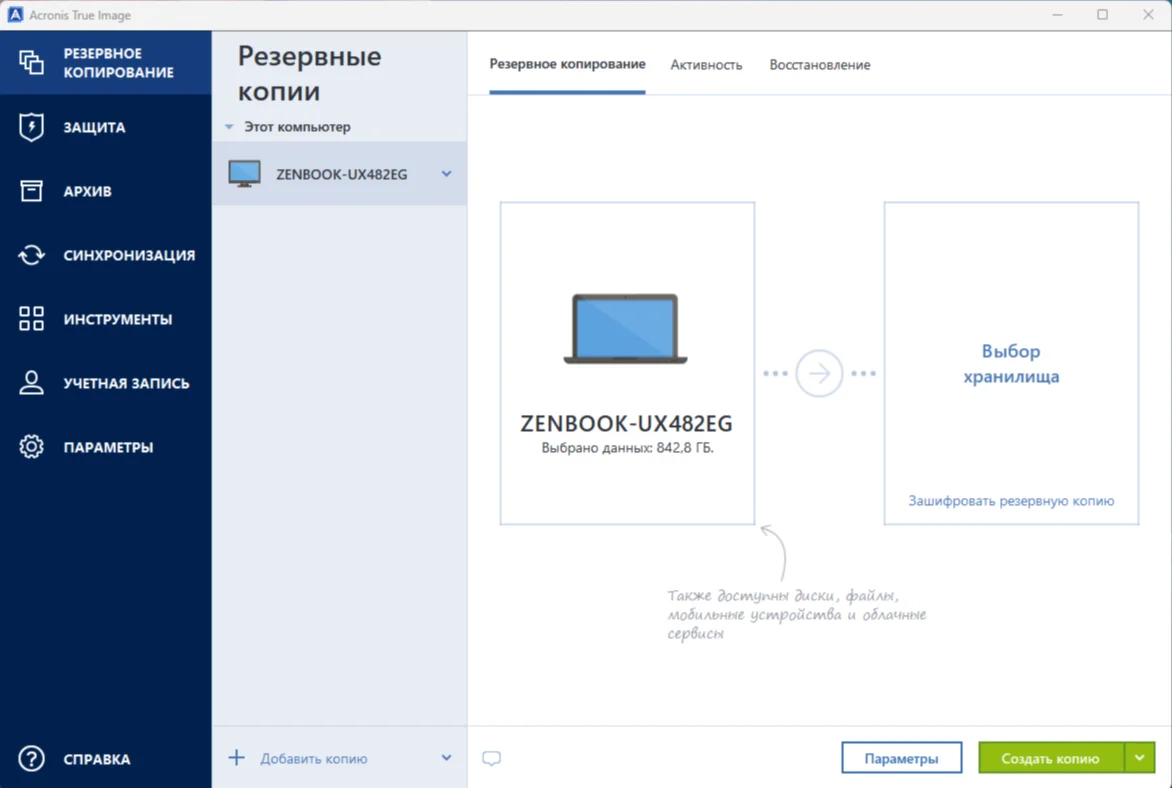Click the Резервное копирование label in the sidebar
Viewport: 1172px width, 788px height.
pos(119,63)
